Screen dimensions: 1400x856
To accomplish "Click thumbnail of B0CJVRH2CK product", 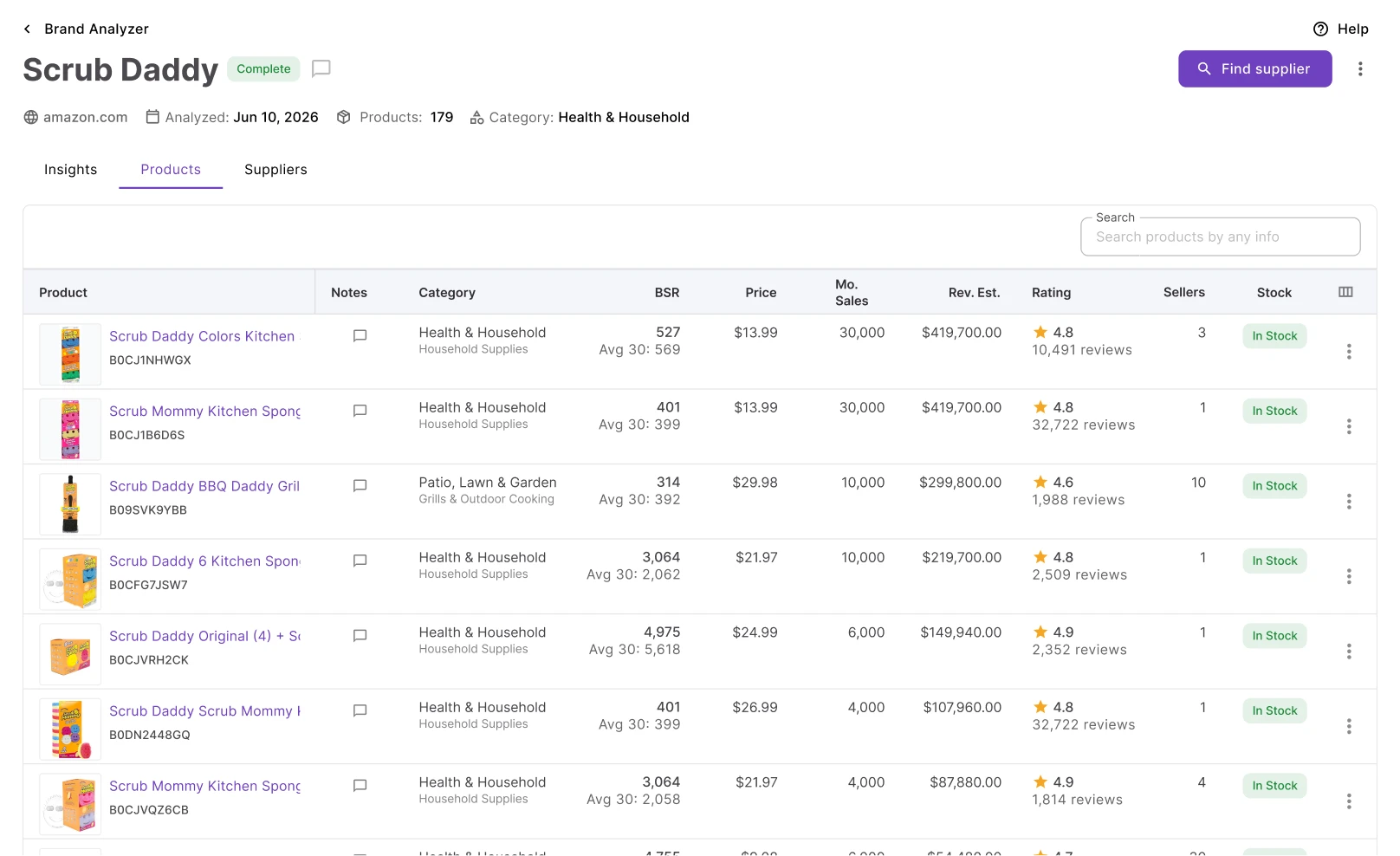I will tap(70, 654).
